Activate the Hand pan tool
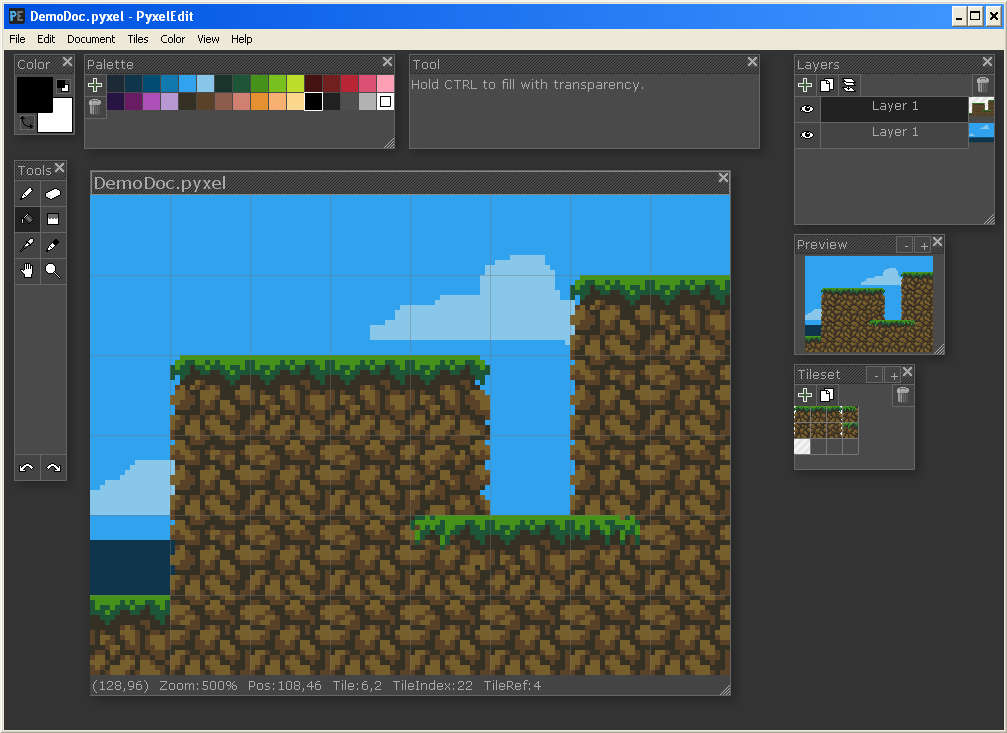1007x733 pixels. coord(27,271)
